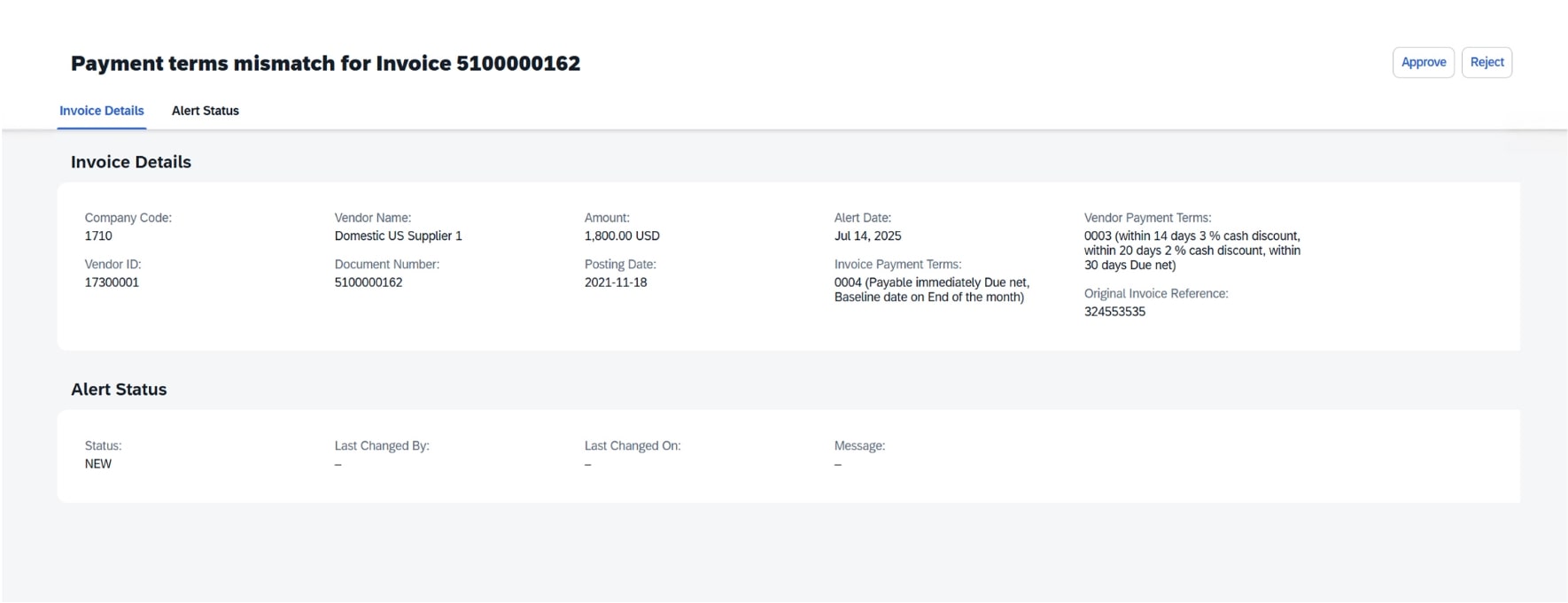Click the Reject button
1568x603 pixels.
click(x=1487, y=62)
